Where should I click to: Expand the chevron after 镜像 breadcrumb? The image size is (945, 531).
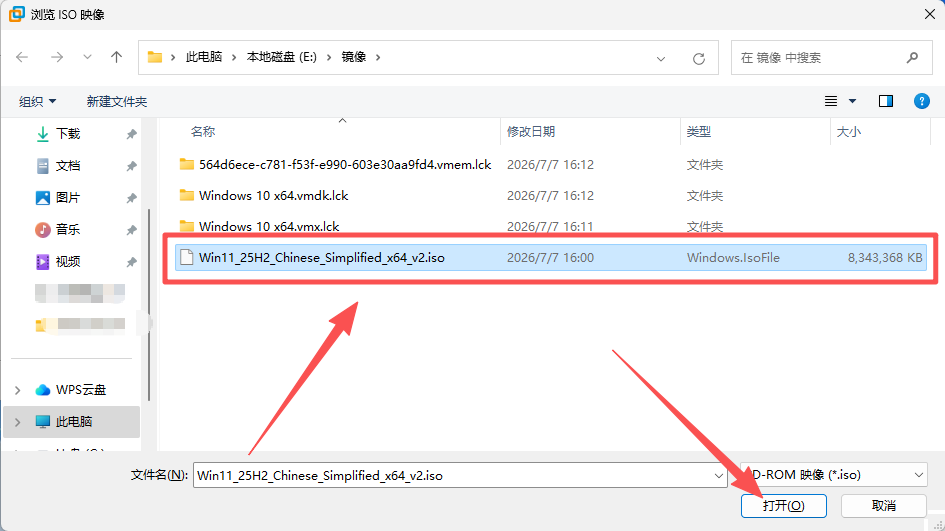coord(378,57)
